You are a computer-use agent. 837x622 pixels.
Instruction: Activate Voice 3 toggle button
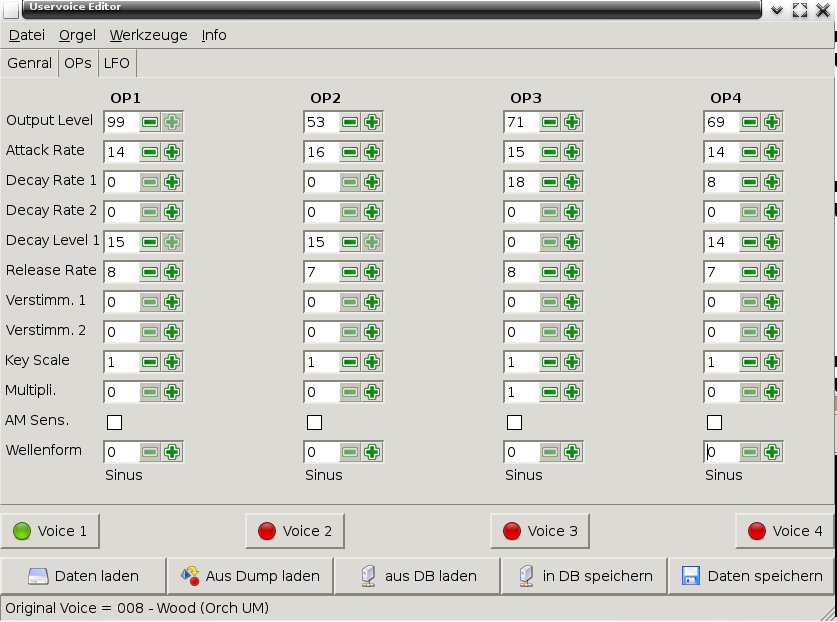540,531
